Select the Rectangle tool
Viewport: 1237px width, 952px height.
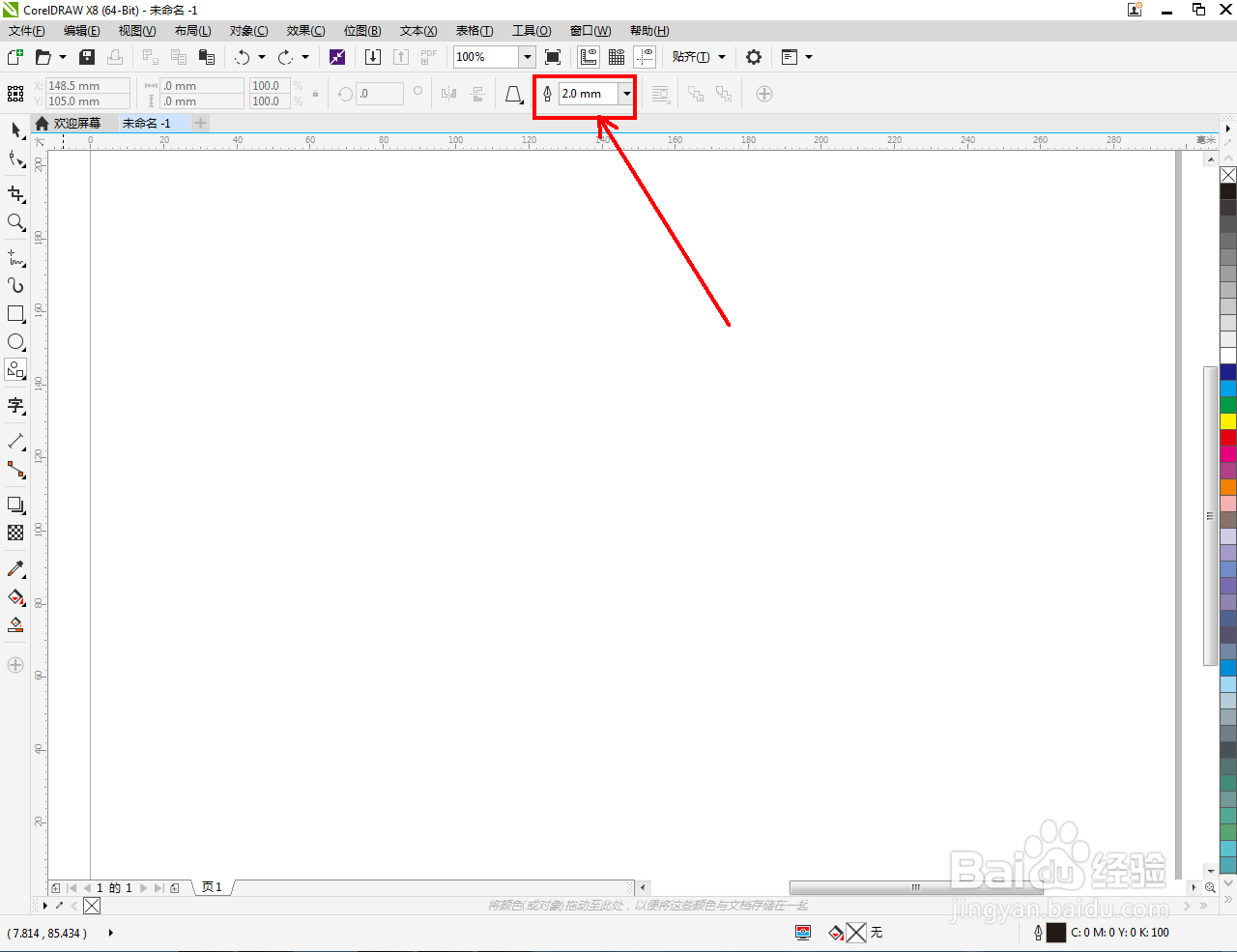tap(15, 314)
